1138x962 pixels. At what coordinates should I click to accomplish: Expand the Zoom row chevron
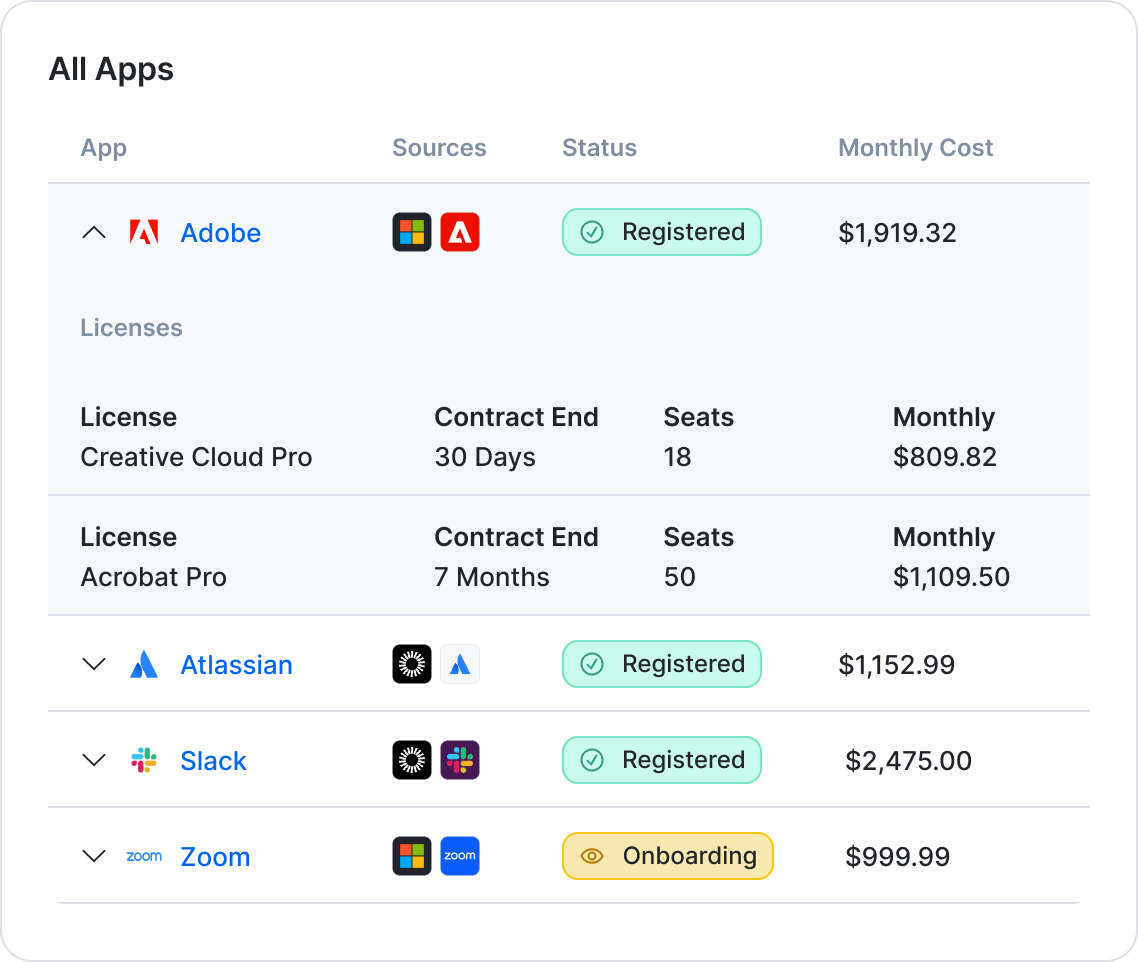pyautogui.click(x=94, y=856)
